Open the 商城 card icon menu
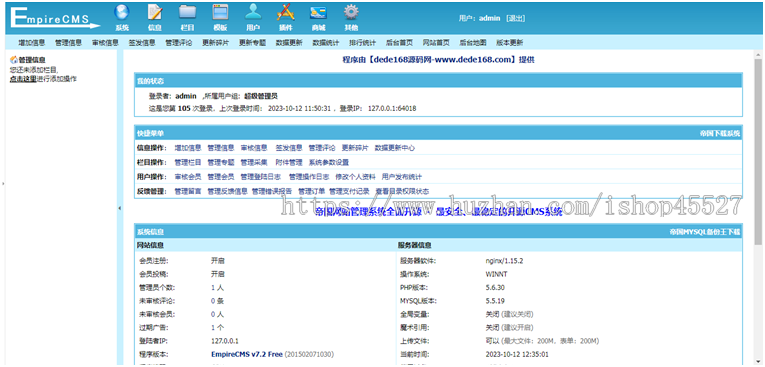The width and height of the screenshot is (765, 367). tap(318, 17)
